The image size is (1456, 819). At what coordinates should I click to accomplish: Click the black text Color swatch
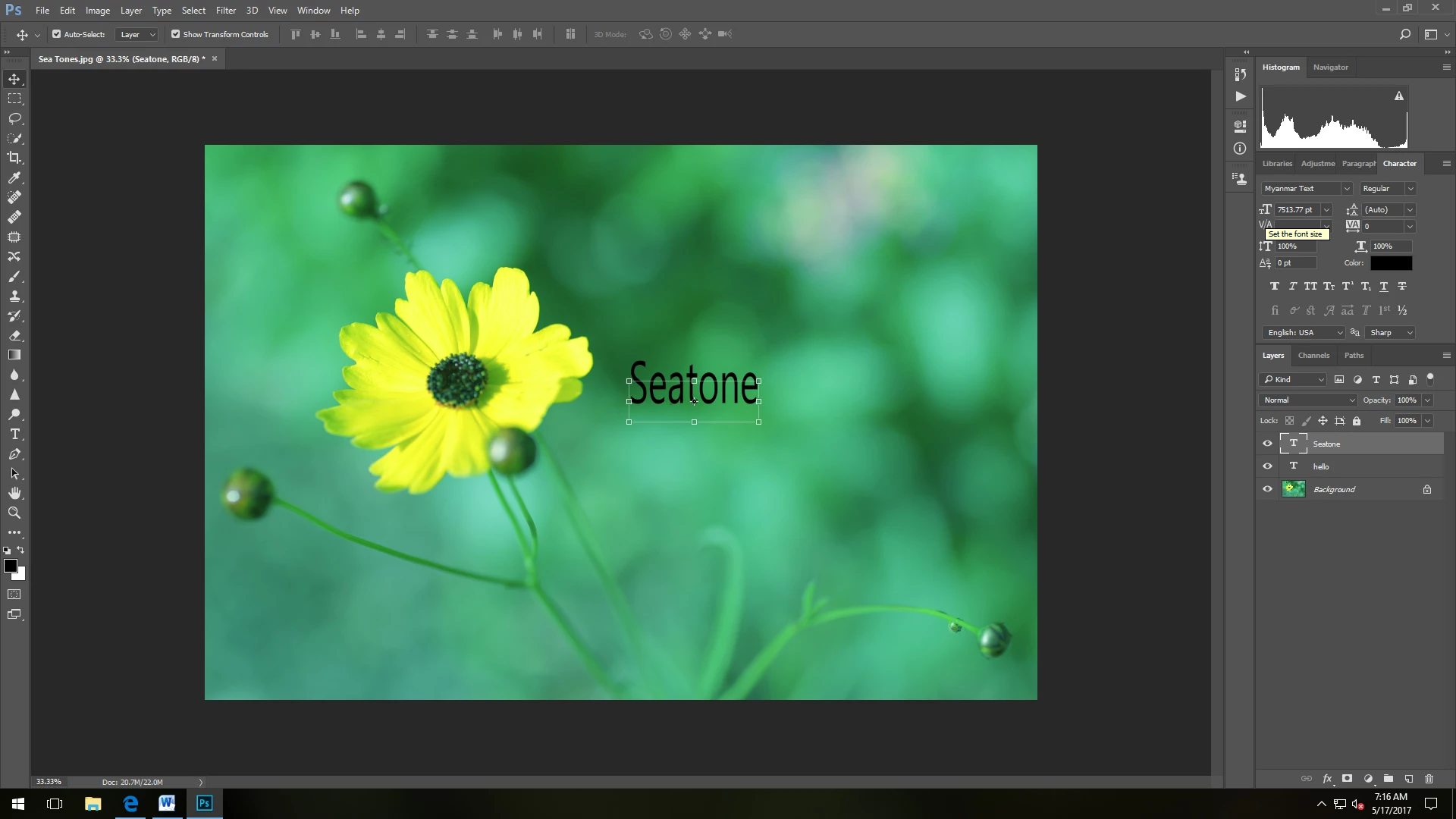pos(1391,263)
